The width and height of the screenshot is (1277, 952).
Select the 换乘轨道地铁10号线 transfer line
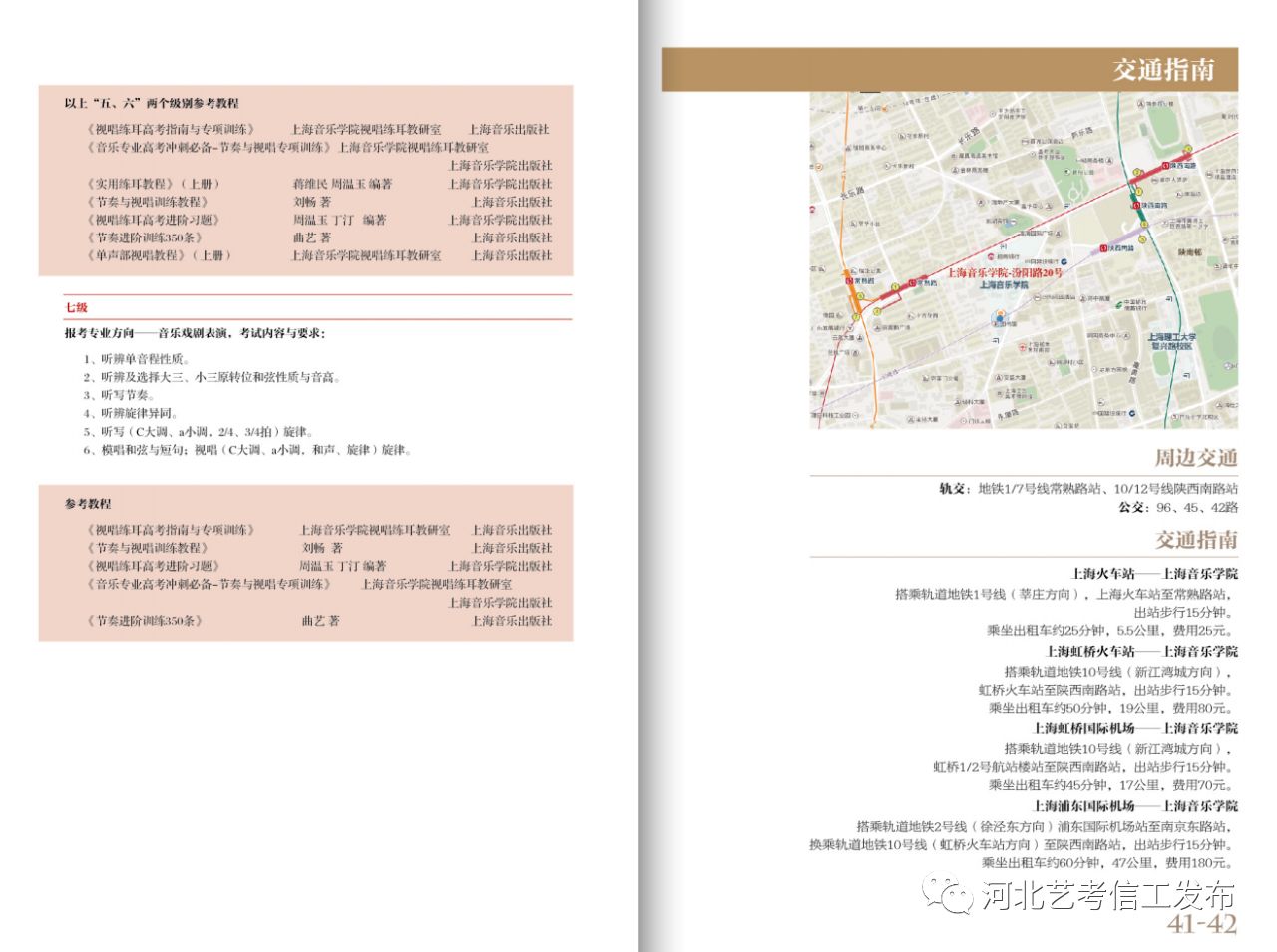(x=1022, y=845)
